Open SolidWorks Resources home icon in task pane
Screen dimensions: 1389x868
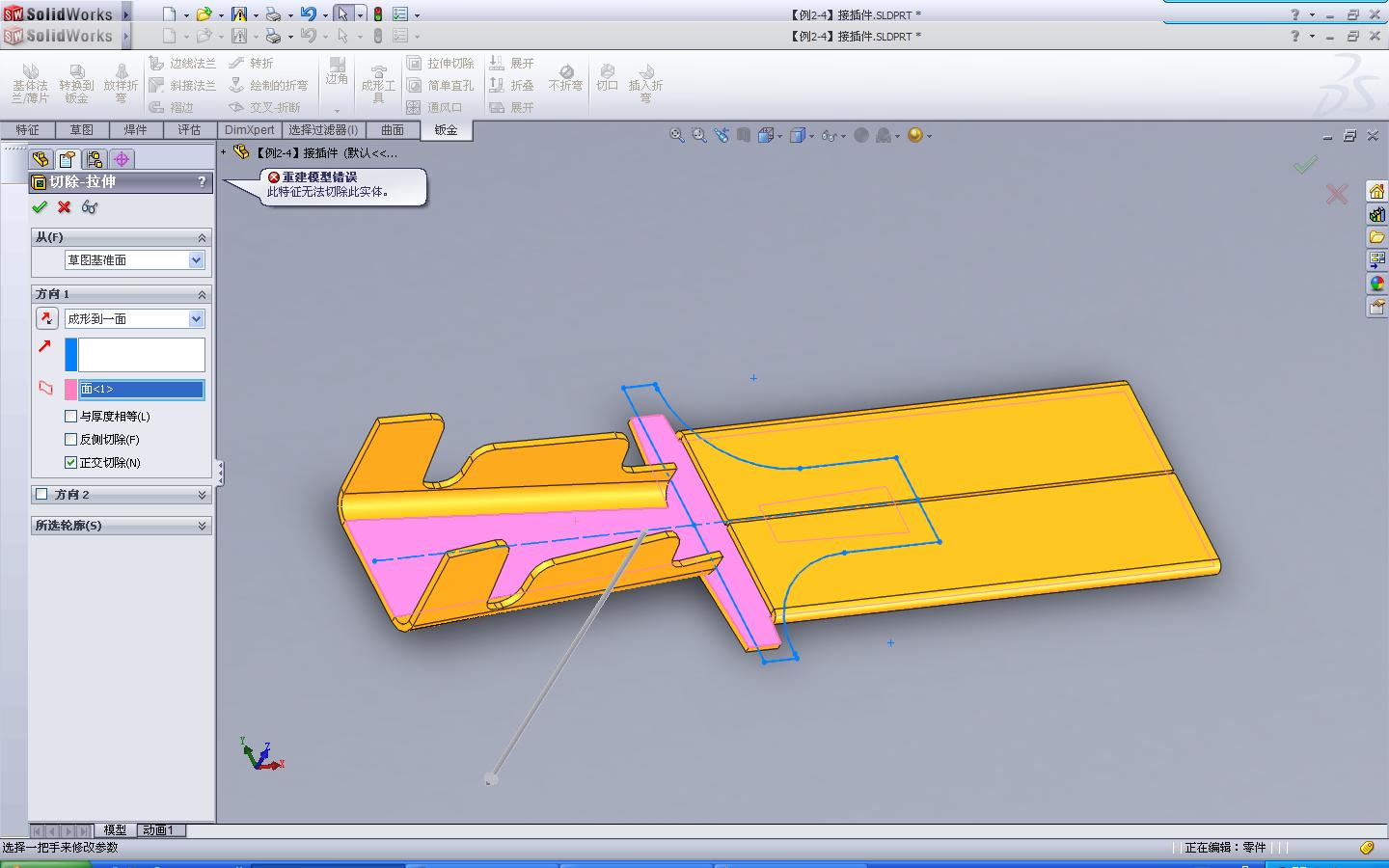click(1376, 191)
